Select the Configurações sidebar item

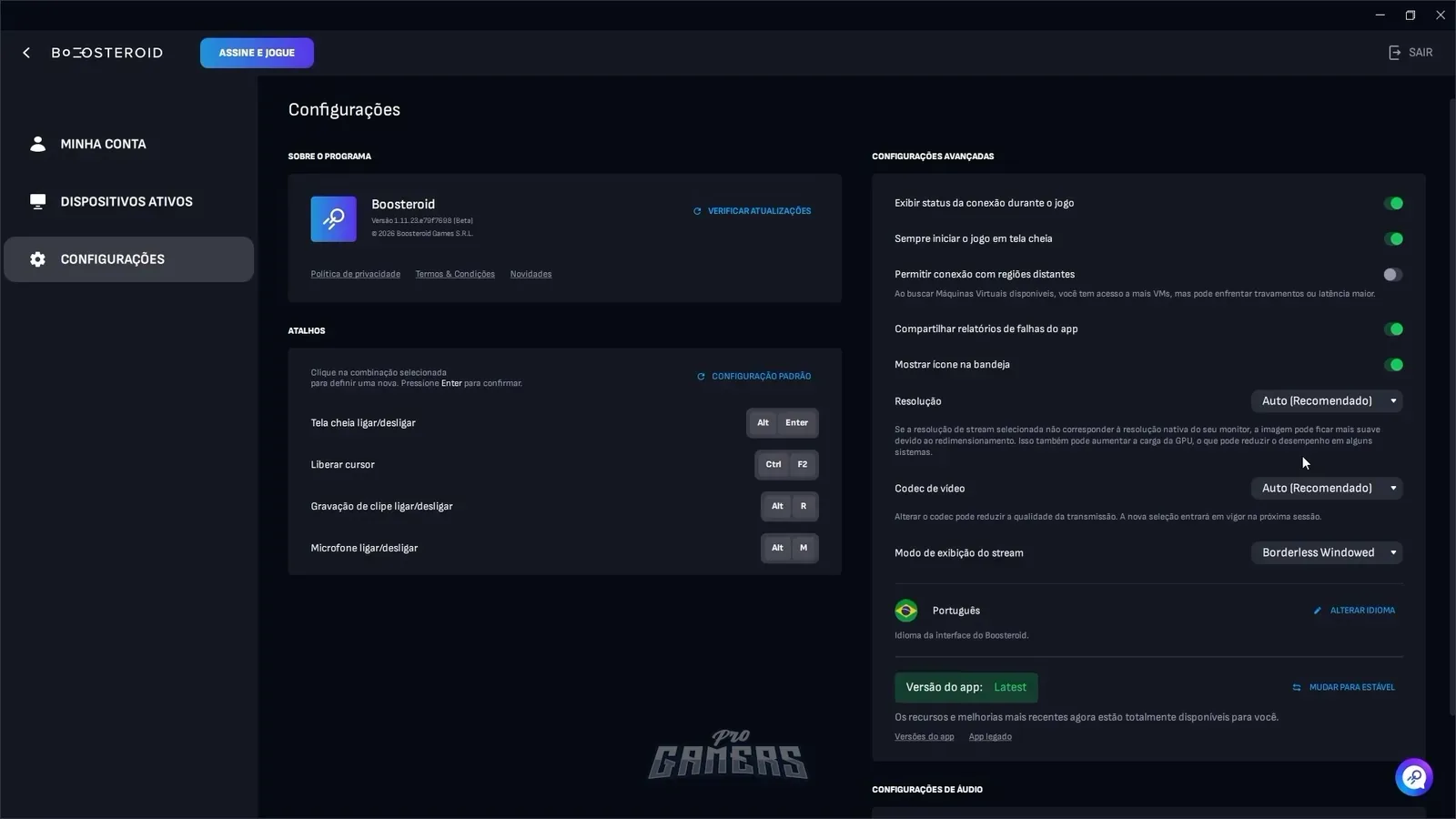[x=128, y=259]
